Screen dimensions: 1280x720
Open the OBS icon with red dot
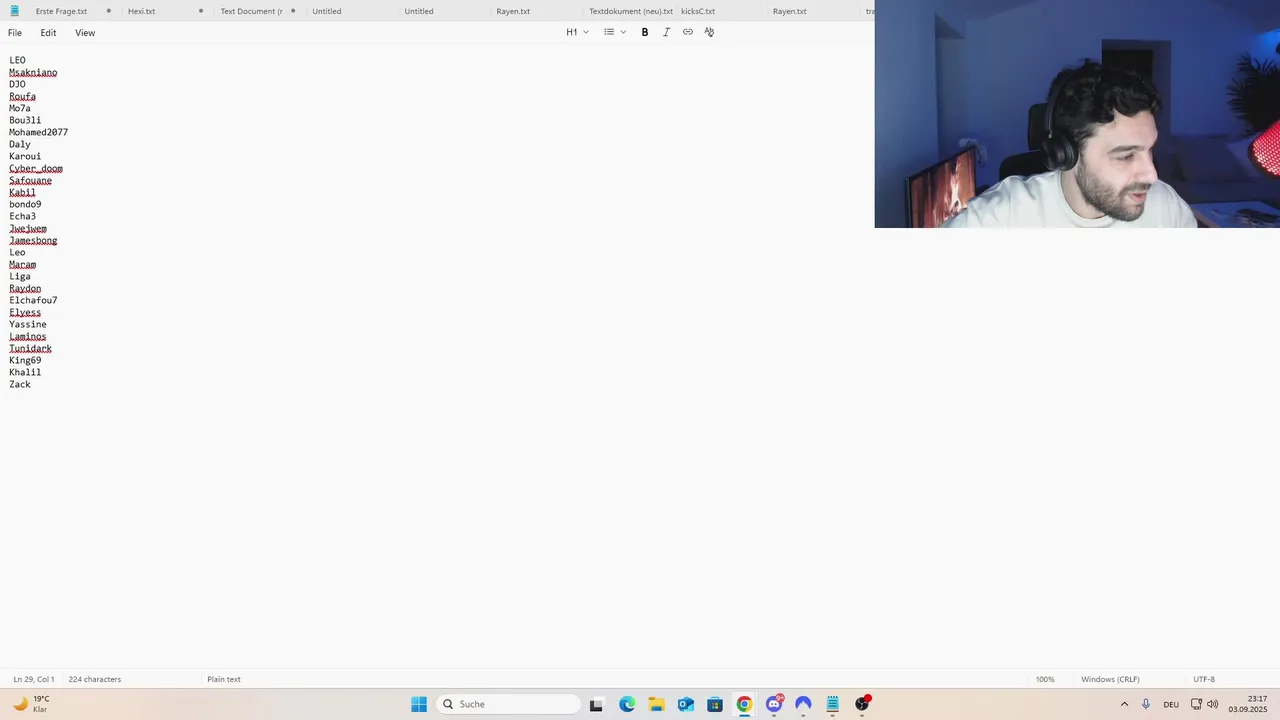click(x=862, y=704)
